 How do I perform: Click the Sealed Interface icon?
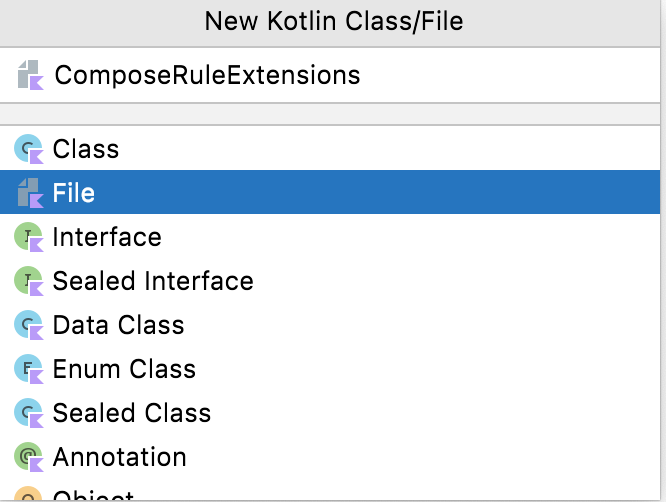(29, 282)
